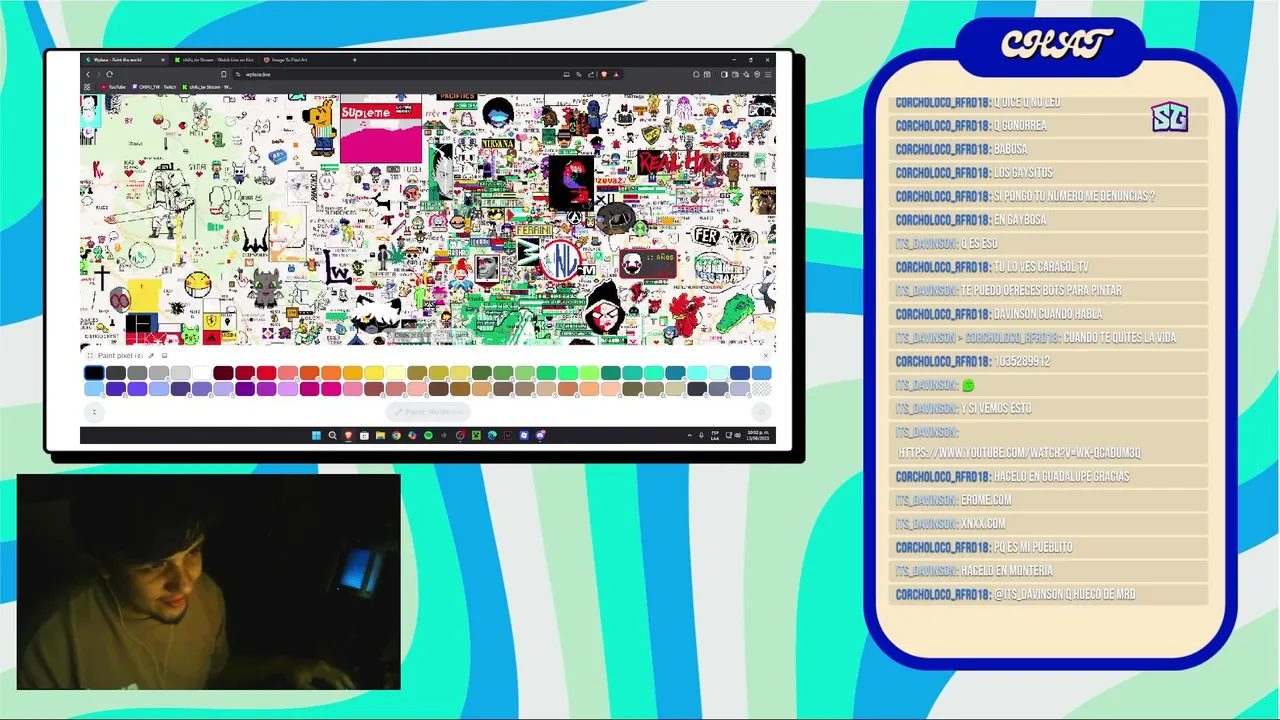
Task: Open Windows taskbar search
Action: point(332,435)
